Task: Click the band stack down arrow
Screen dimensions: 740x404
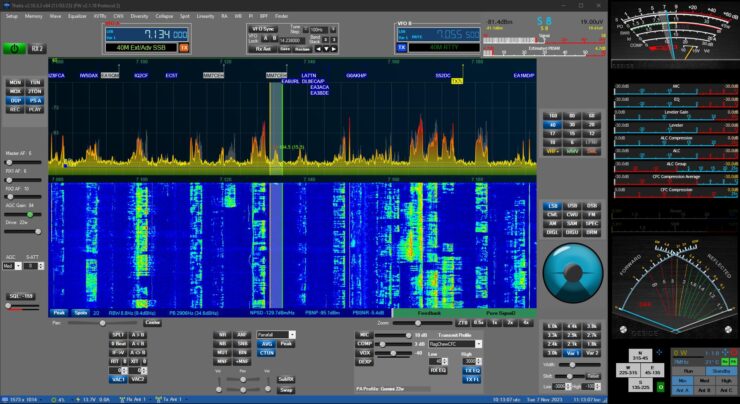Action: 326,49
